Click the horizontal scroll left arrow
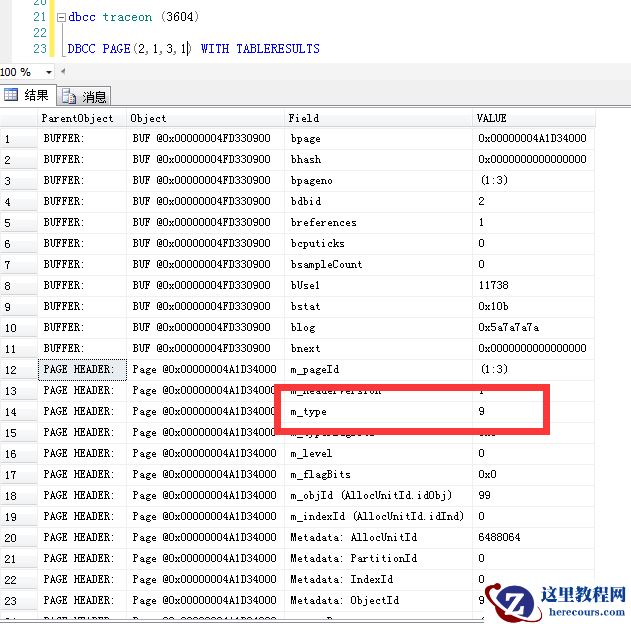The height and width of the screenshot is (624, 631). tap(63, 72)
